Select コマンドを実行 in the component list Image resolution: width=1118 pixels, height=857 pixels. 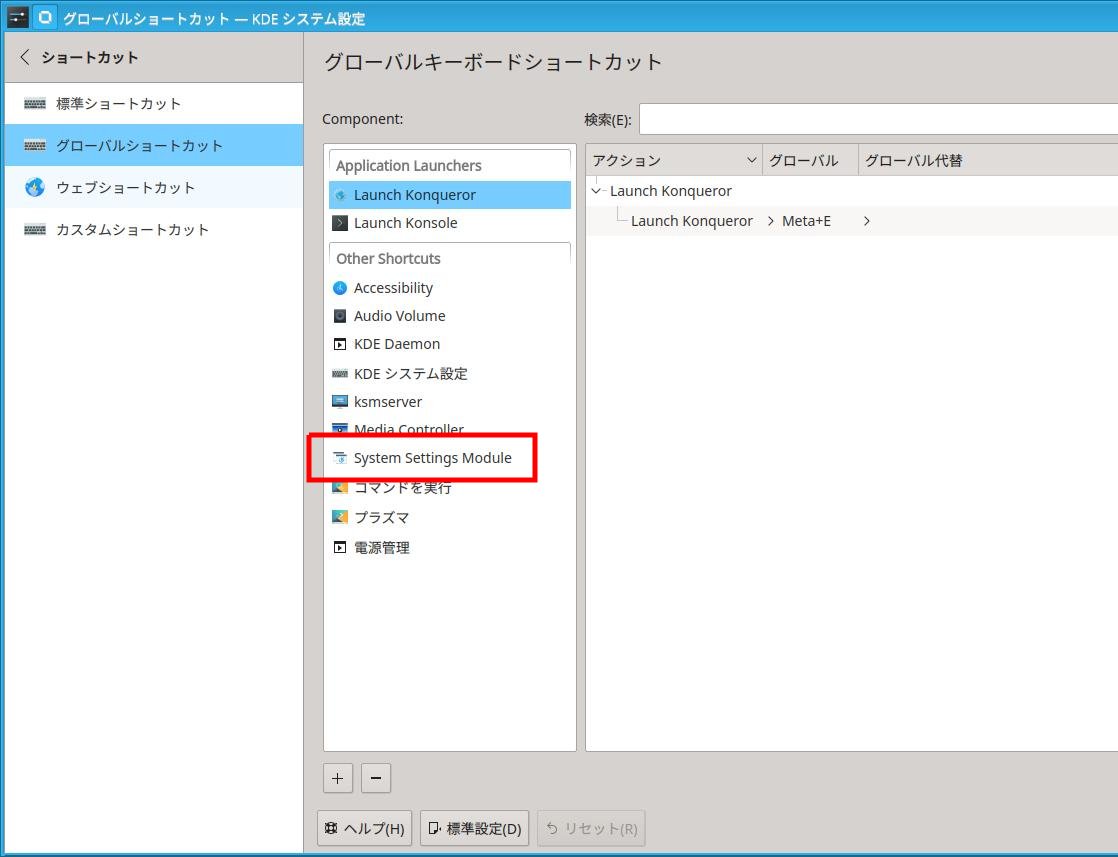pos(450,488)
